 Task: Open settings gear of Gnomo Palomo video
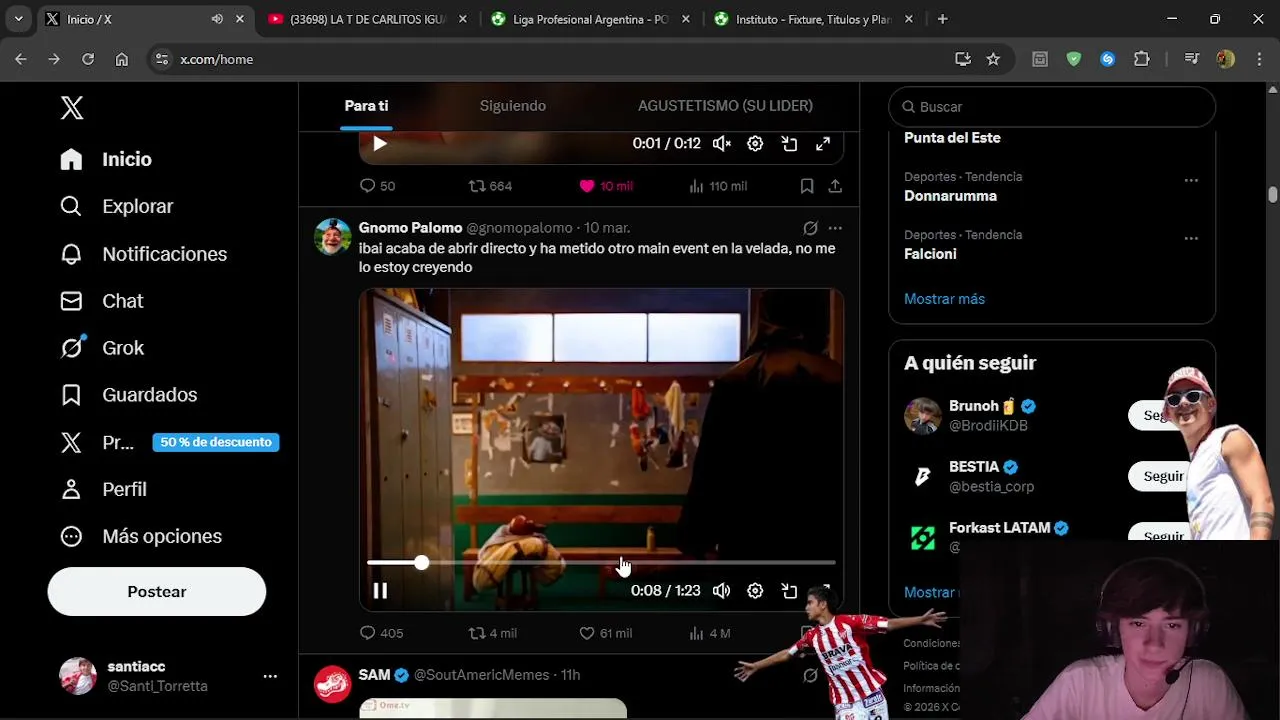pos(756,591)
